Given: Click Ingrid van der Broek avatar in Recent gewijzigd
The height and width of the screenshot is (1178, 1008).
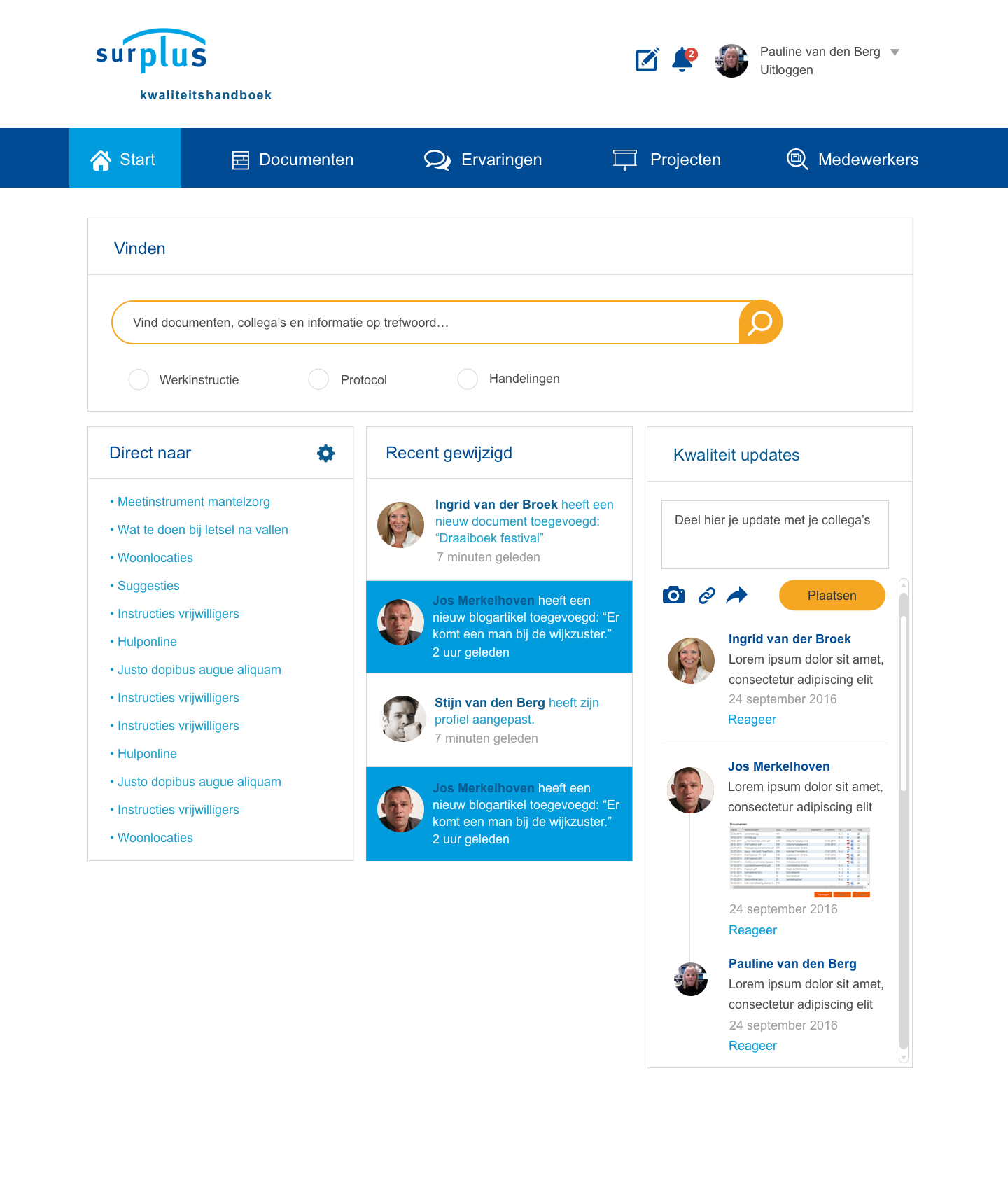Looking at the screenshot, I should click(x=400, y=525).
